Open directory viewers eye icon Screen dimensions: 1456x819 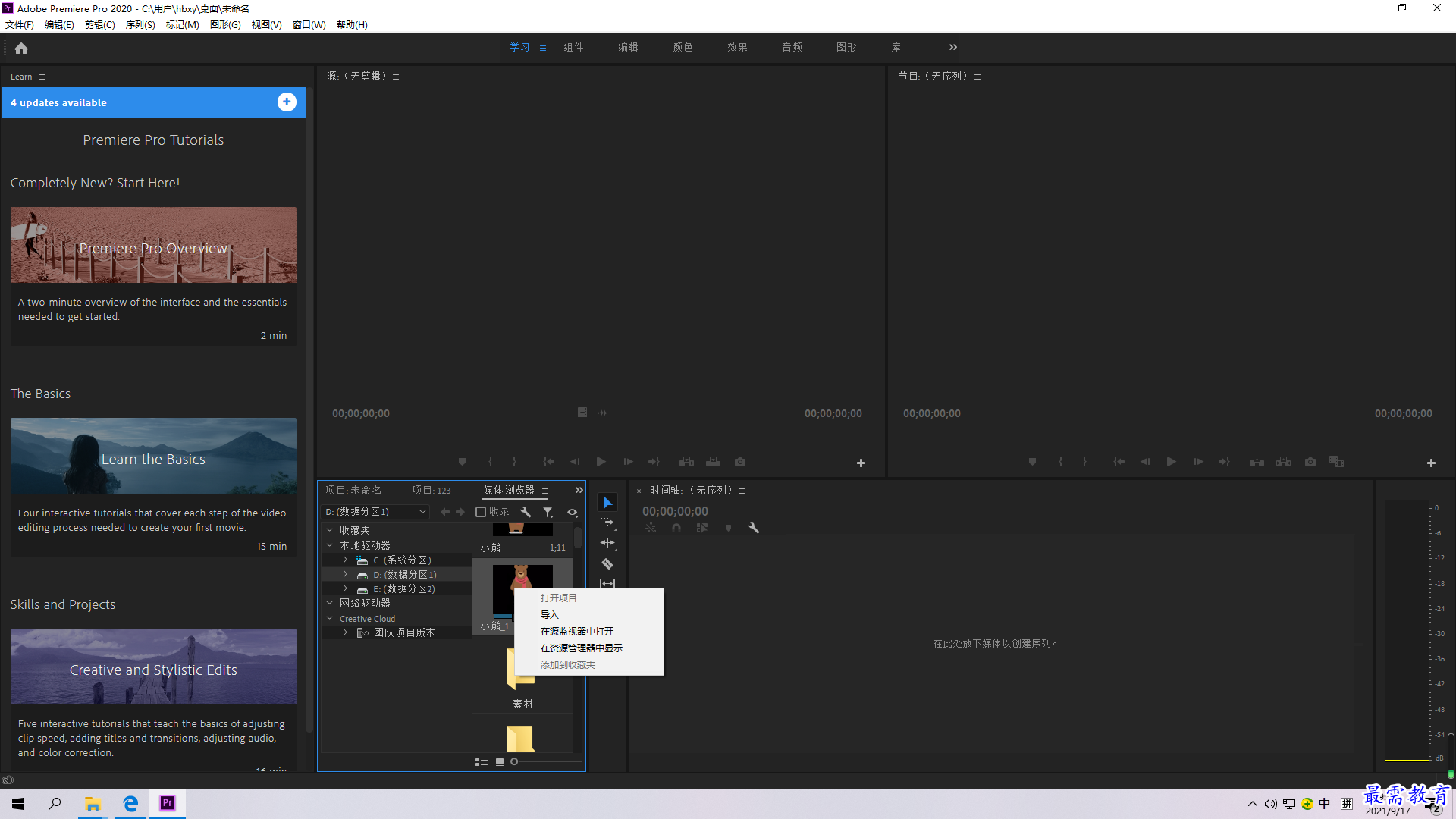coord(573,512)
